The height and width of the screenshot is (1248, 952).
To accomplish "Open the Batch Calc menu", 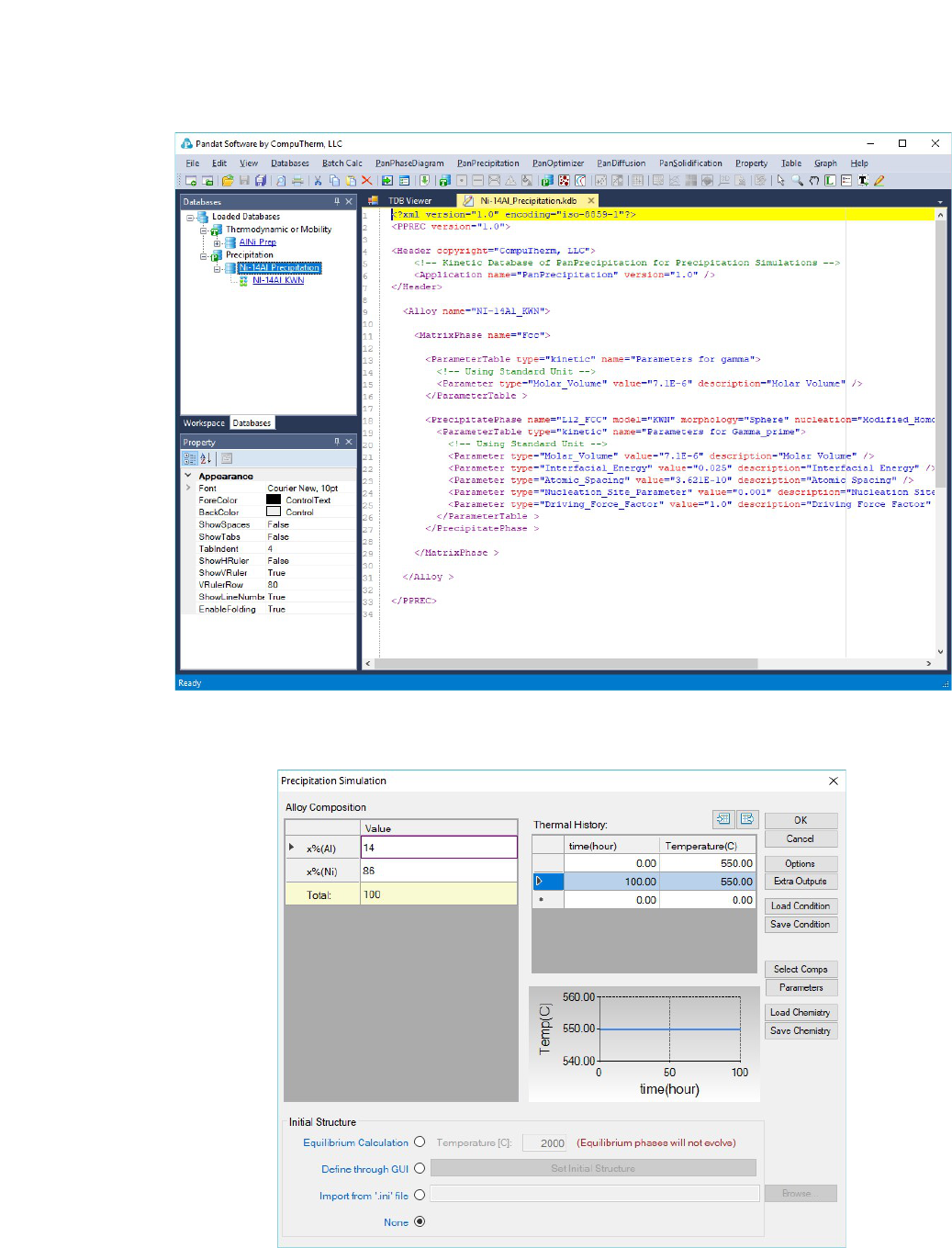I will click(342, 163).
